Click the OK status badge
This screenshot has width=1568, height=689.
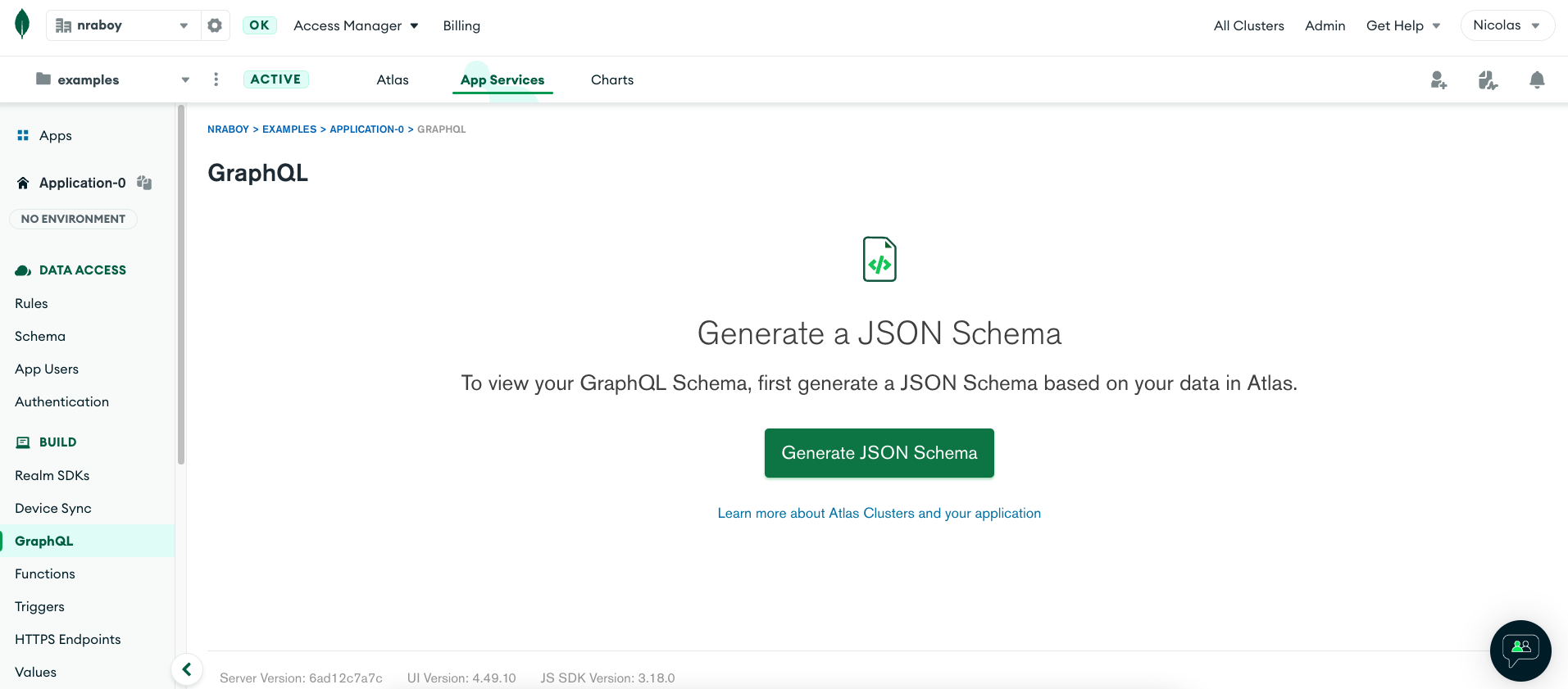pos(260,25)
